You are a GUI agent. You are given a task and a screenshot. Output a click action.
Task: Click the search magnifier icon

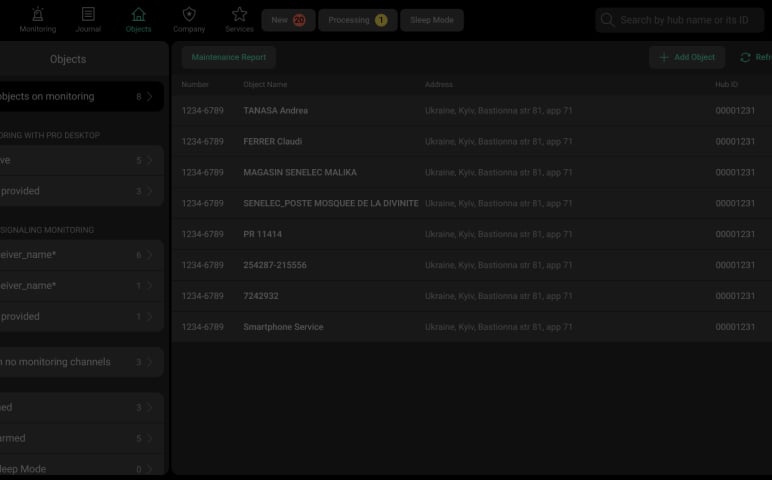[607, 20]
